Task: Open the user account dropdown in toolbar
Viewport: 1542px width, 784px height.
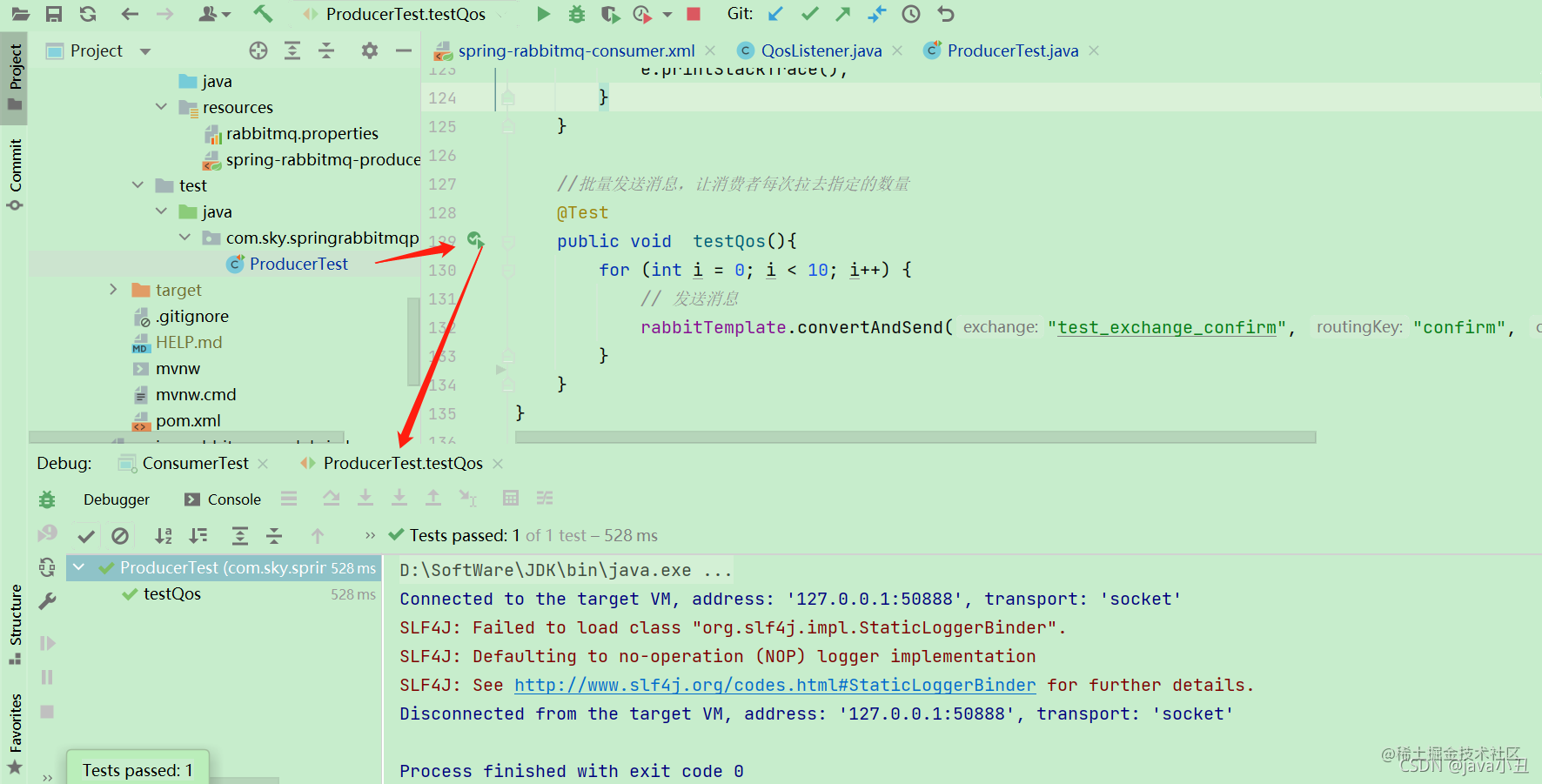Action: (x=214, y=14)
